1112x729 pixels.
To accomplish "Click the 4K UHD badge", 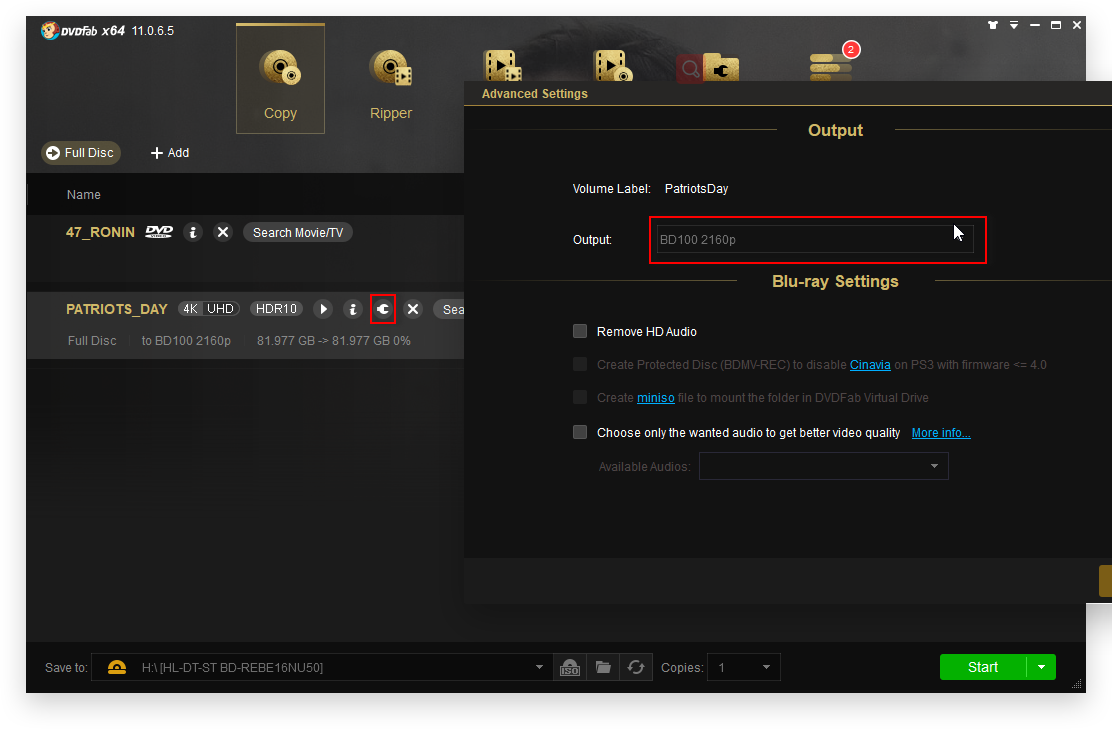I will tap(208, 309).
